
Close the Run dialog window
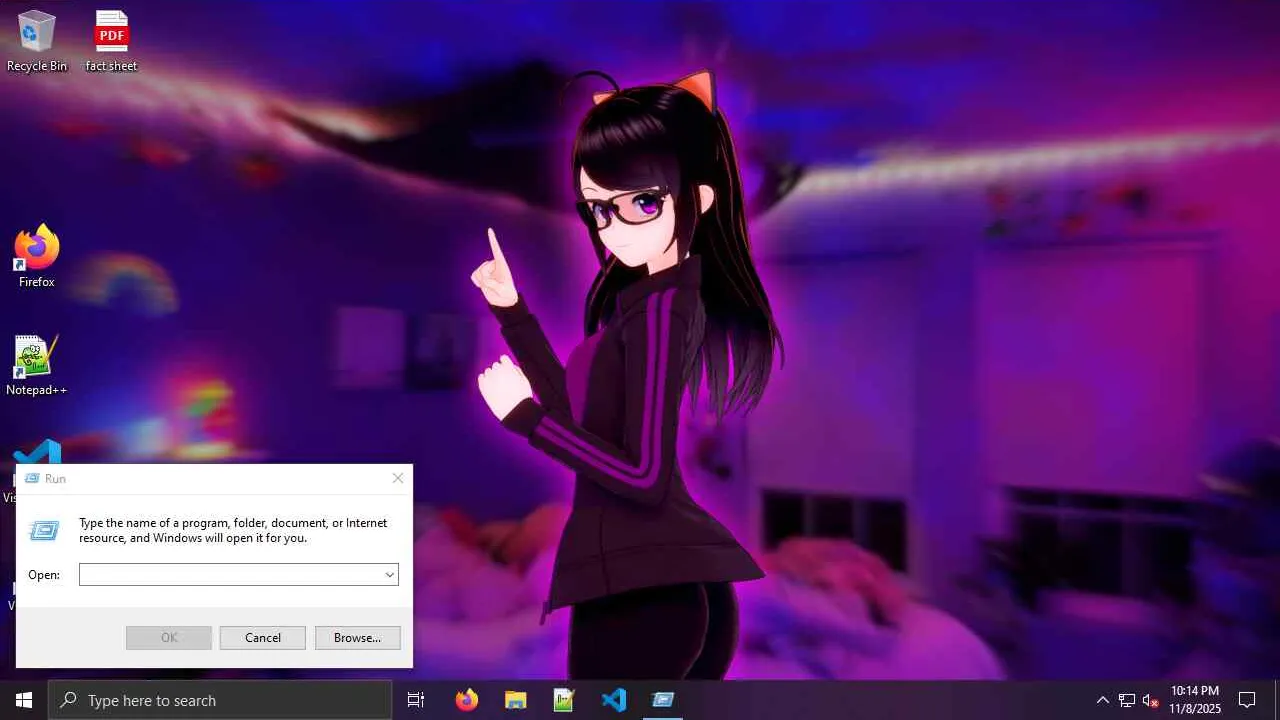pyautogui.click(x=398, y=479)
